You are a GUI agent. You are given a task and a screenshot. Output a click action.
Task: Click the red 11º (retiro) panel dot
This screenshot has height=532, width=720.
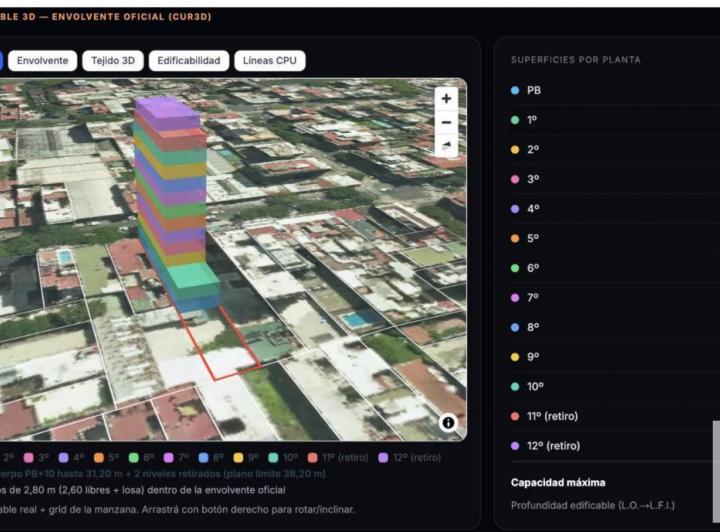(x=515, y=416)
